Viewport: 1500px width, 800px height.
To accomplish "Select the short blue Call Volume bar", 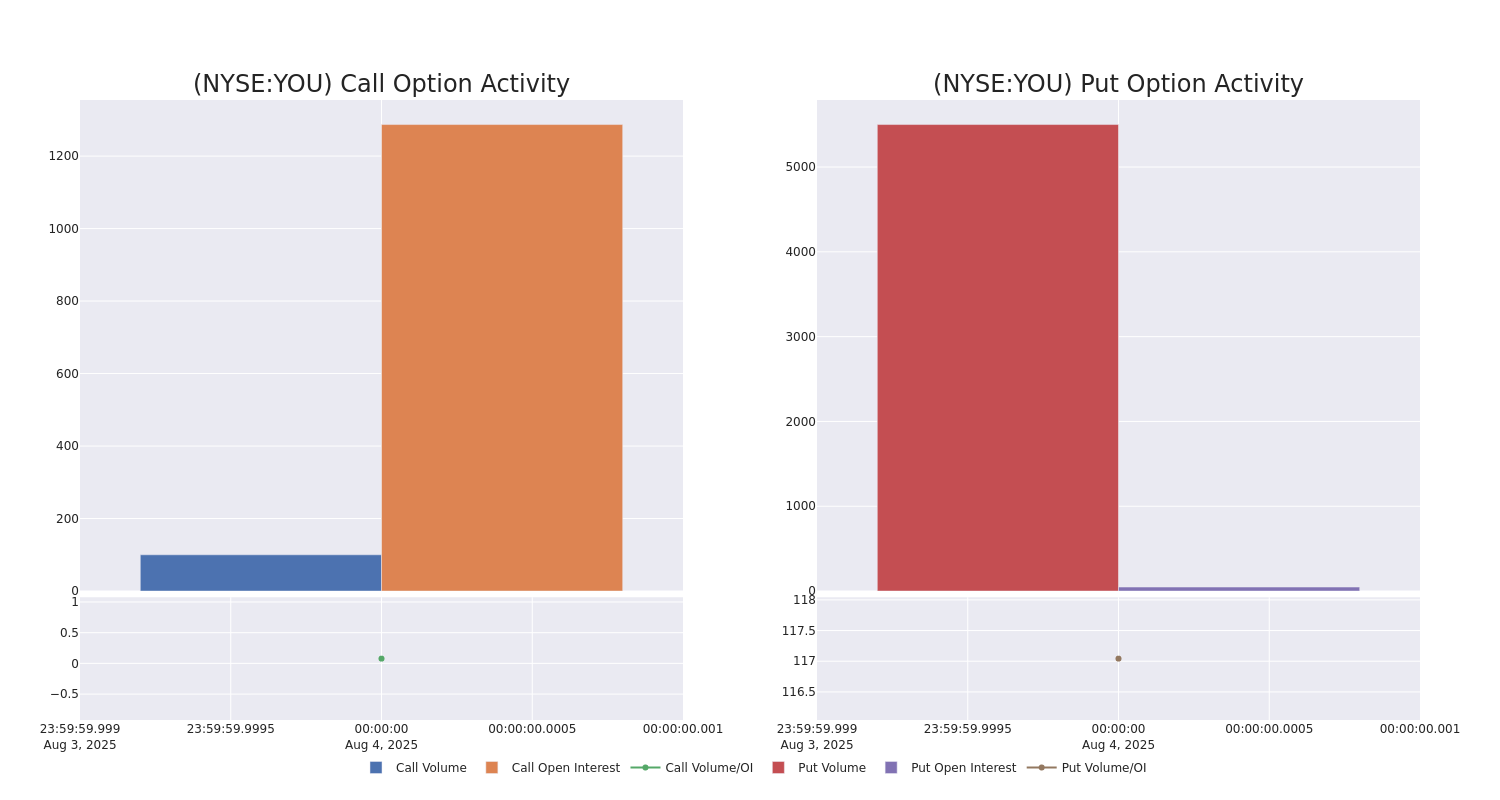I will (260, 573).
